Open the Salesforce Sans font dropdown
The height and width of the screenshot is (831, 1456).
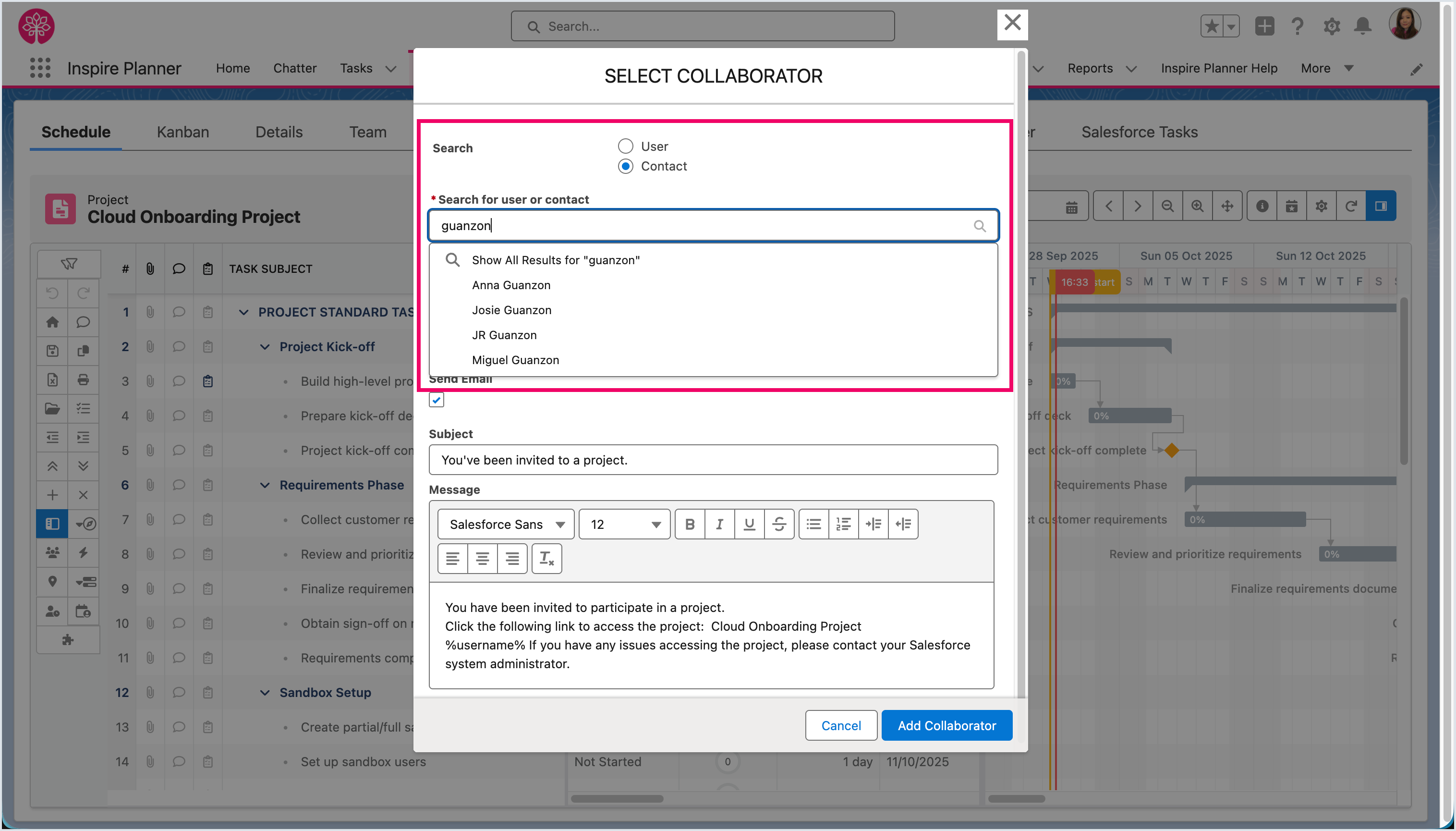(506, 524)
